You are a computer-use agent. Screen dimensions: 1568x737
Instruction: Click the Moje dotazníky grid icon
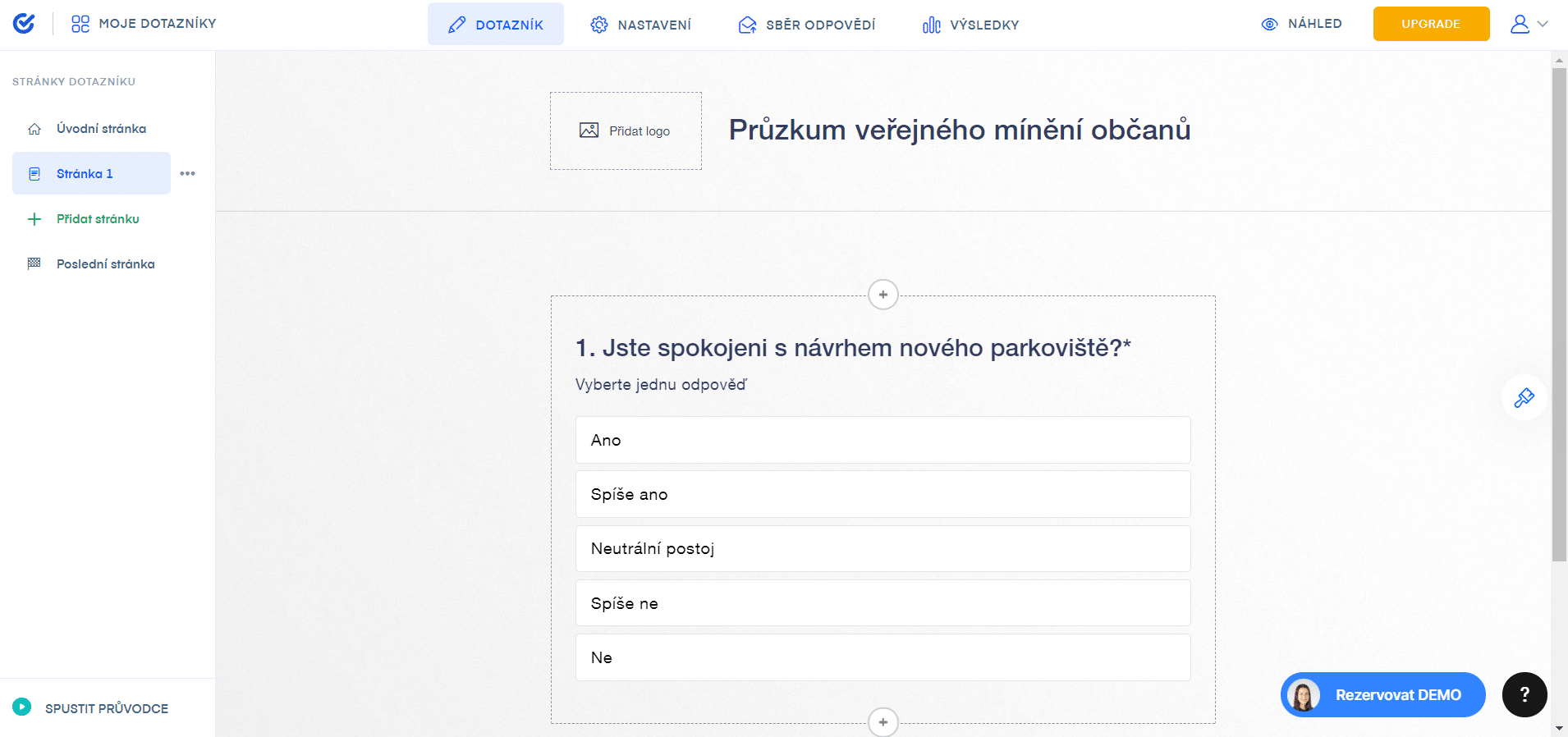tap(80, 24)
